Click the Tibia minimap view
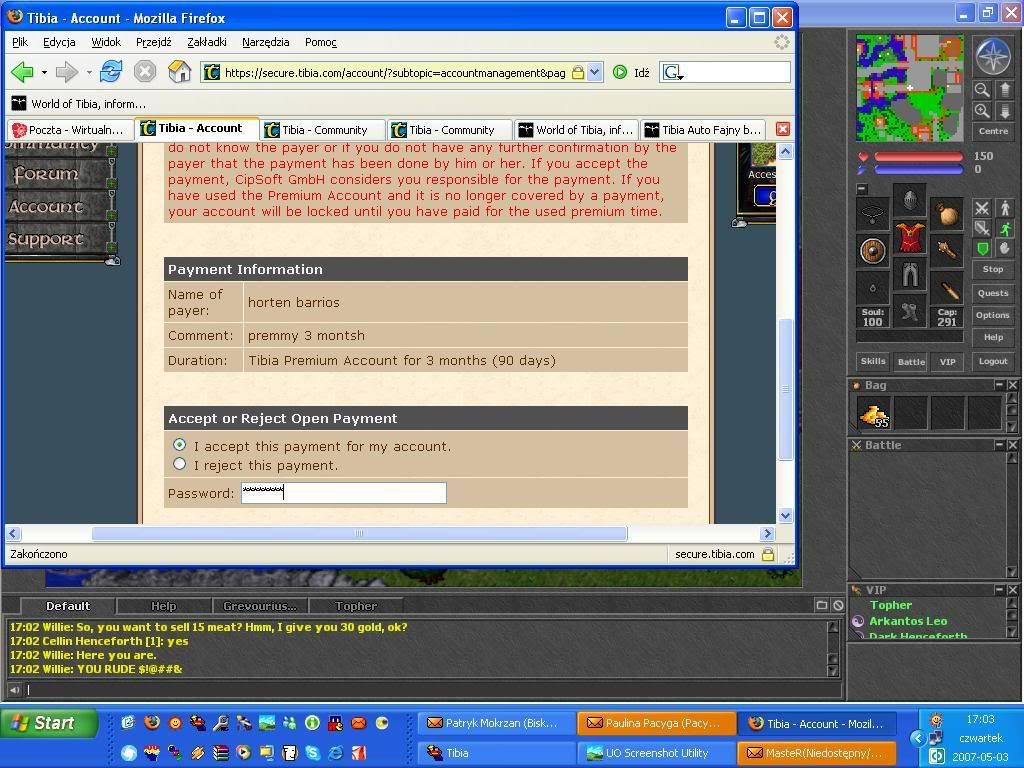1024x768 pixels. 910,88
